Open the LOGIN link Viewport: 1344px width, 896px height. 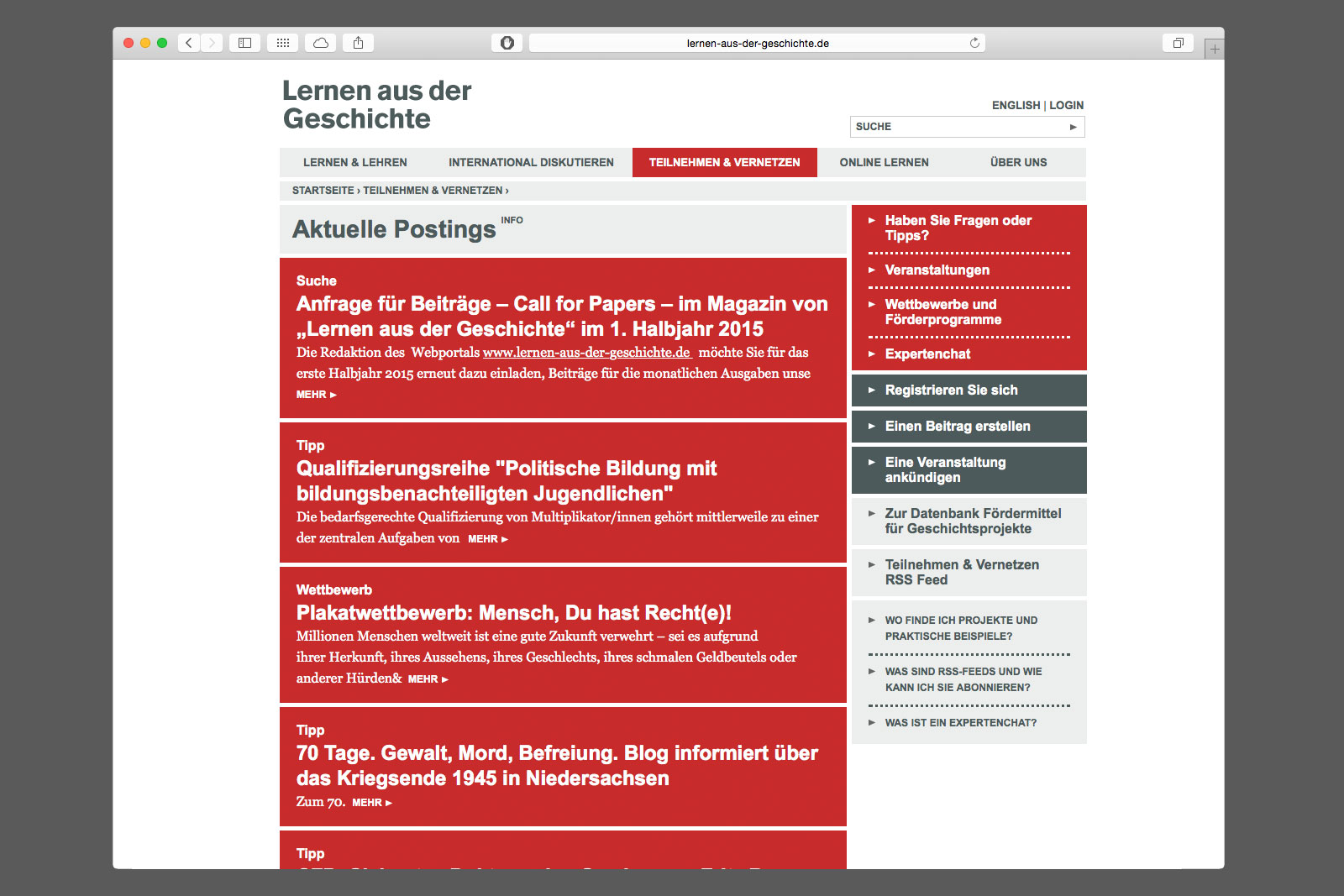(x=1066, y=105)
